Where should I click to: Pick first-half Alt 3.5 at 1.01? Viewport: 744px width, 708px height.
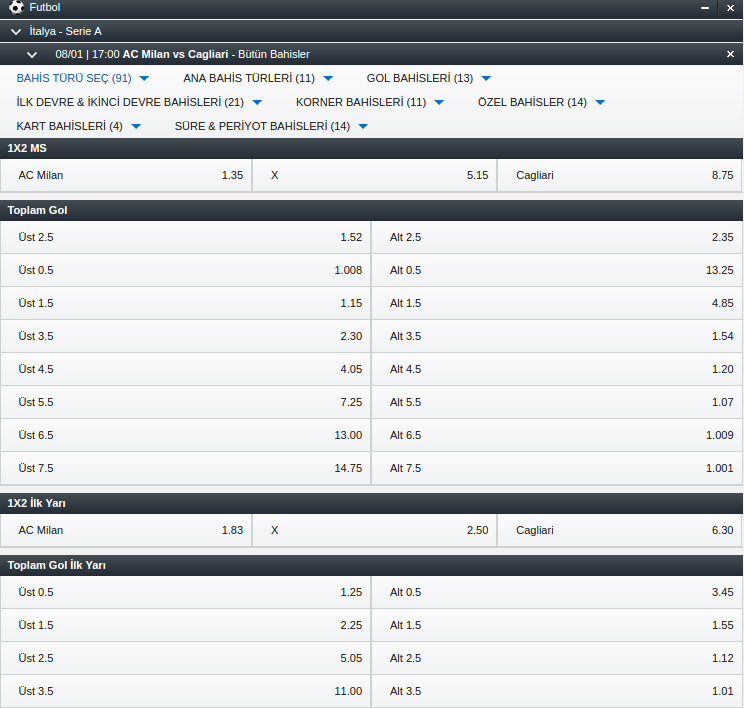(x=557, y=691)
